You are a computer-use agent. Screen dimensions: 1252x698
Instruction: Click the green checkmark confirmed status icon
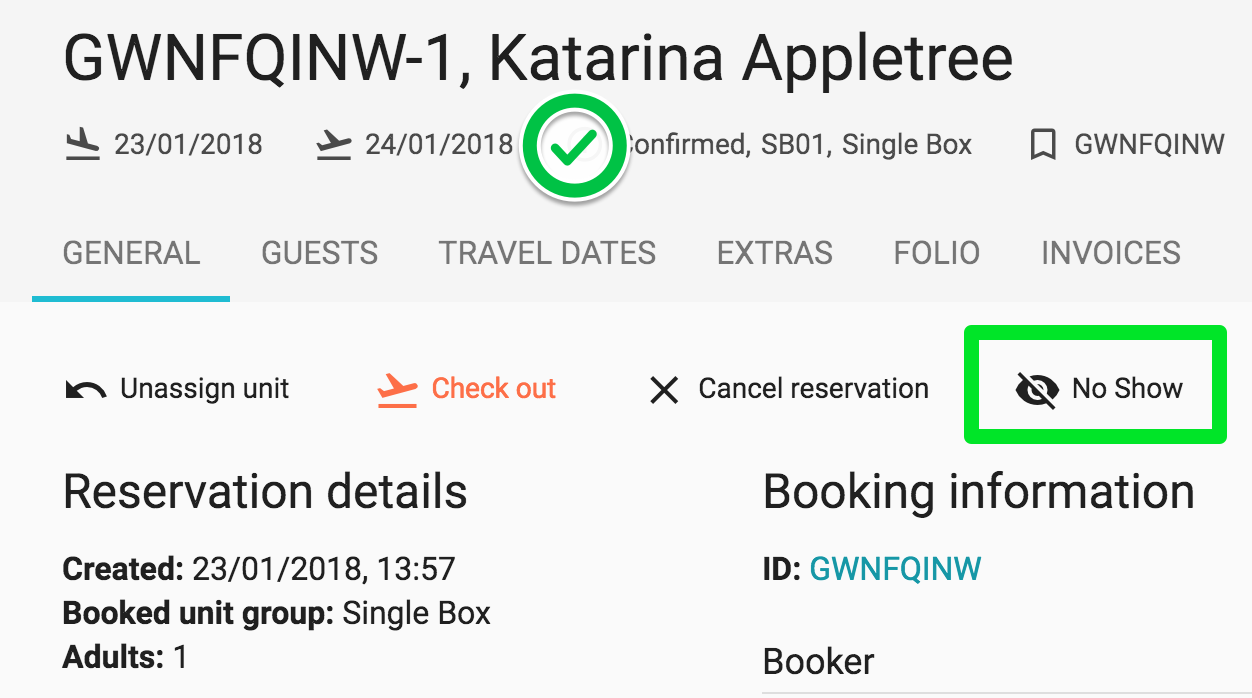coord(574,147)
